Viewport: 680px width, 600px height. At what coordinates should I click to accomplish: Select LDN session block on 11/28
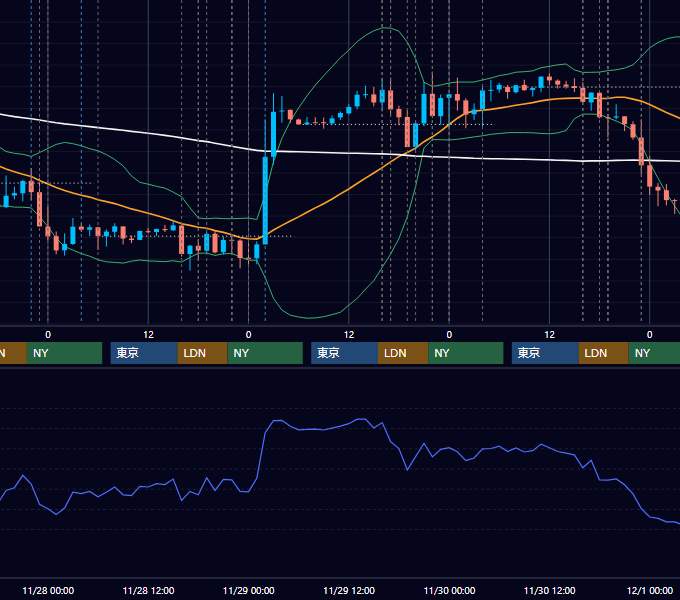pyautogui.click(x=203, y=353)
